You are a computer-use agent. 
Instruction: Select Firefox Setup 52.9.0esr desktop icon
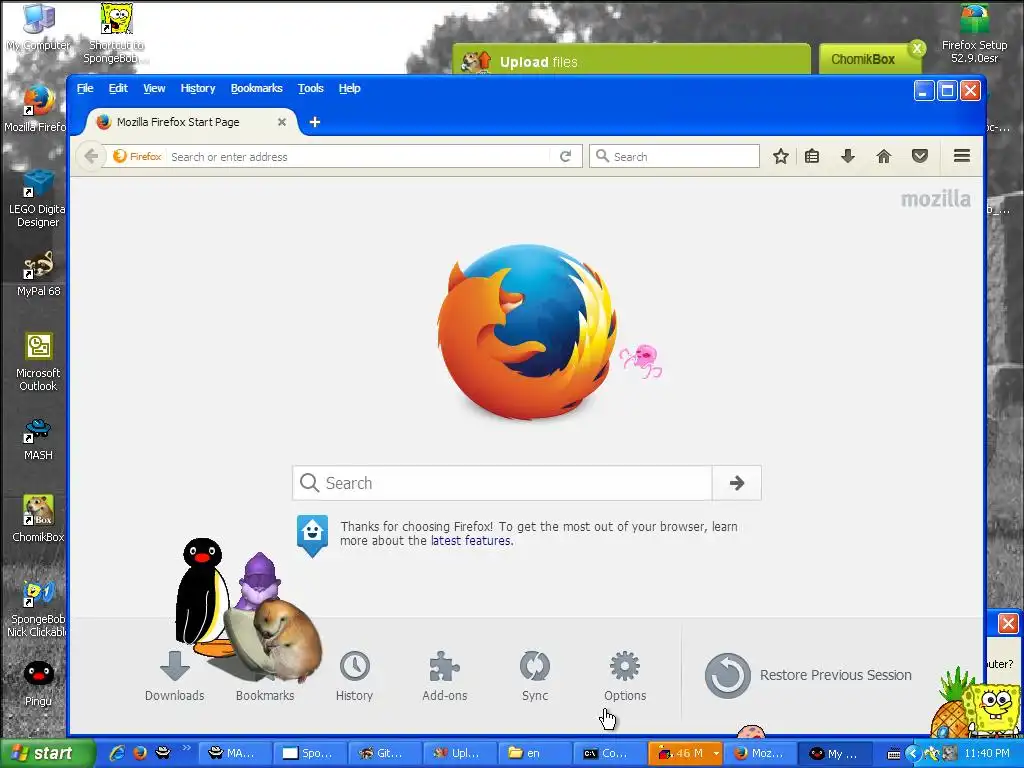[974, 33]
